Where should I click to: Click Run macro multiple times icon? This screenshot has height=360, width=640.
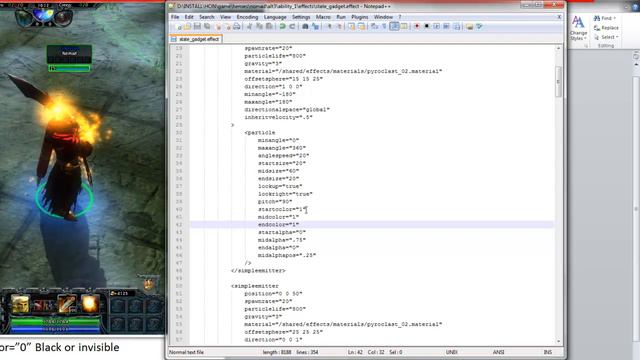[x=447, y=27]
